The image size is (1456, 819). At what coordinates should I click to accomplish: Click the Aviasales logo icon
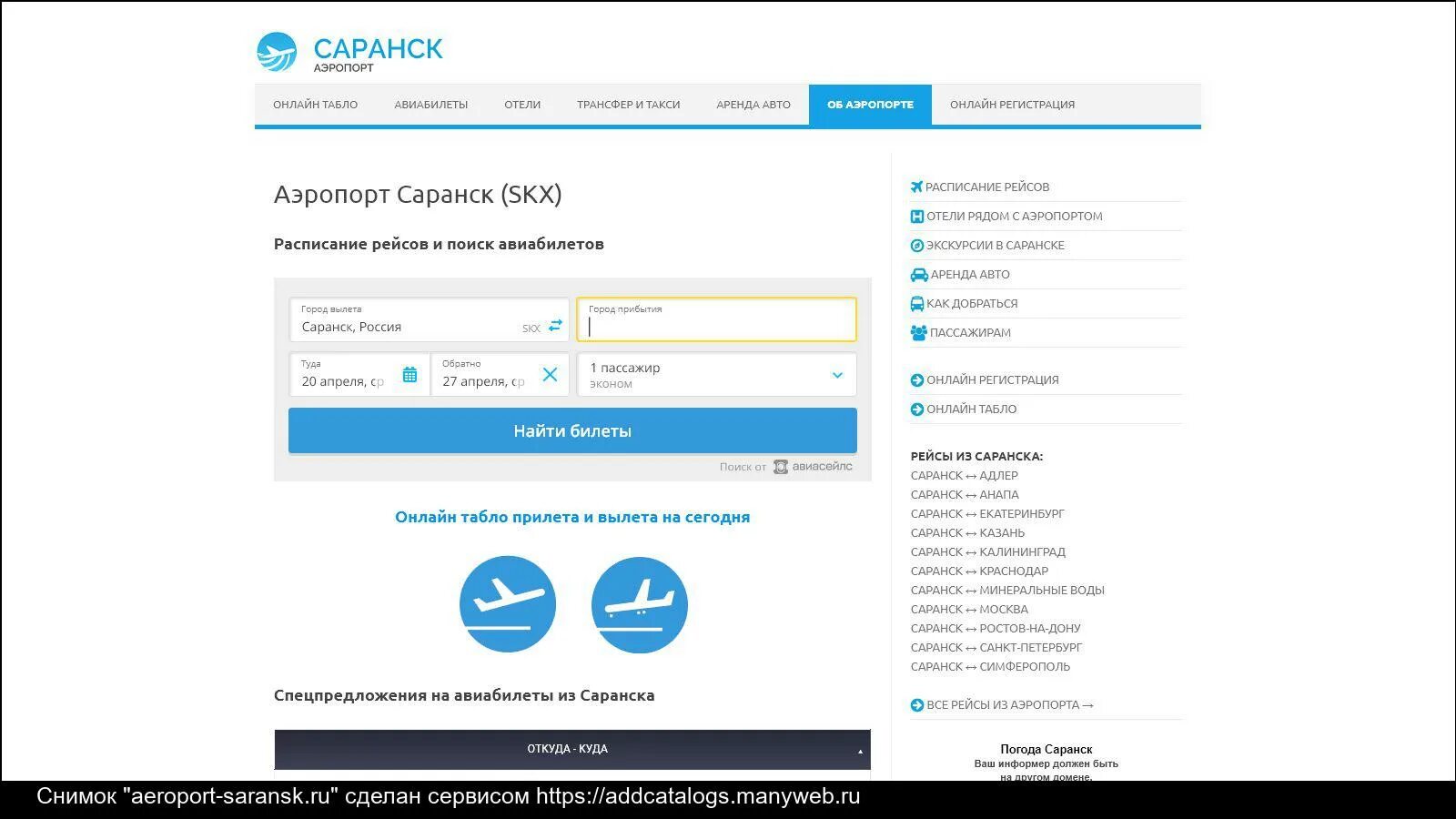pos(781,467)
